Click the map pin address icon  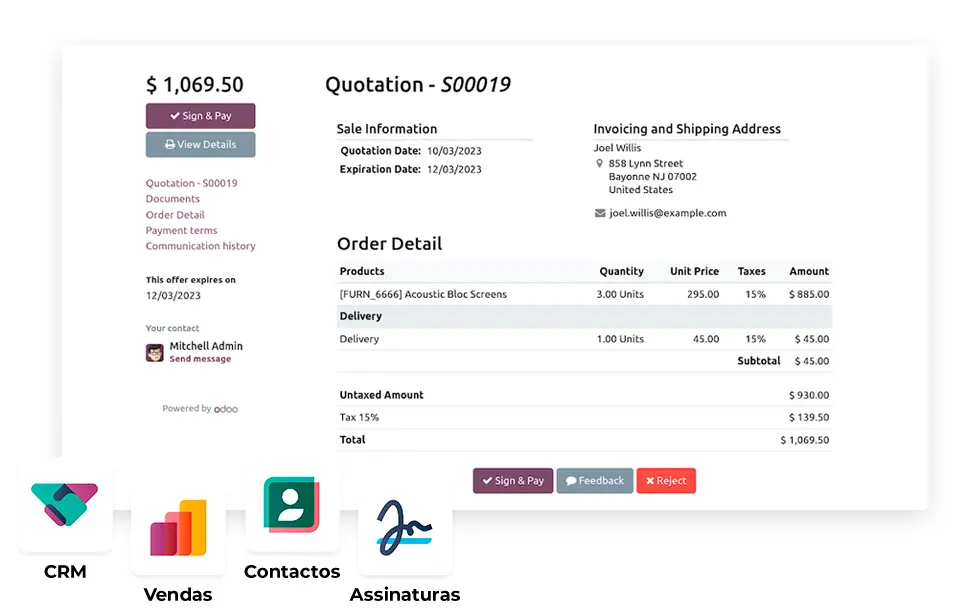600,163
